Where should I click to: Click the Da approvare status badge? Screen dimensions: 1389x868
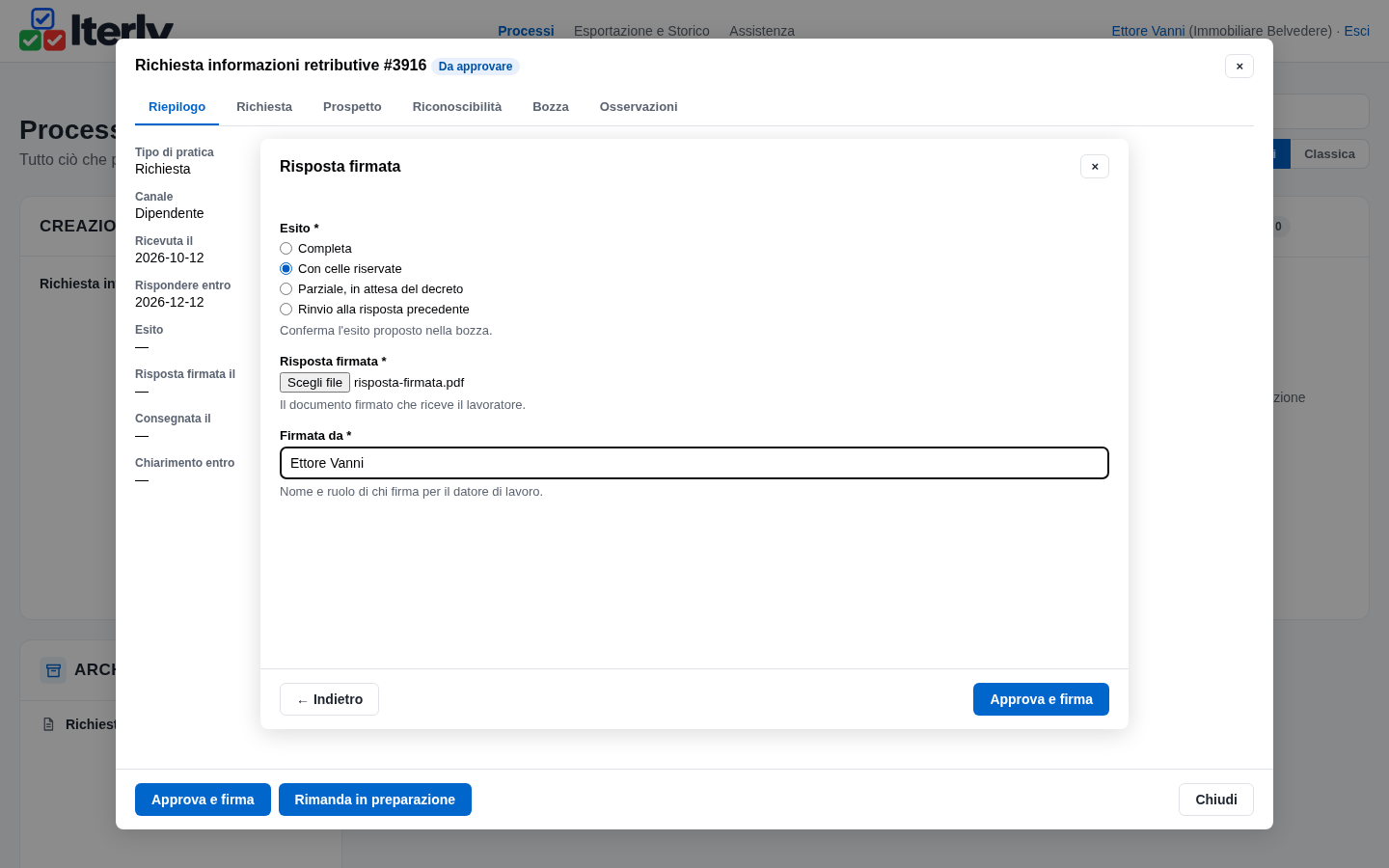[x=476, y=67]
